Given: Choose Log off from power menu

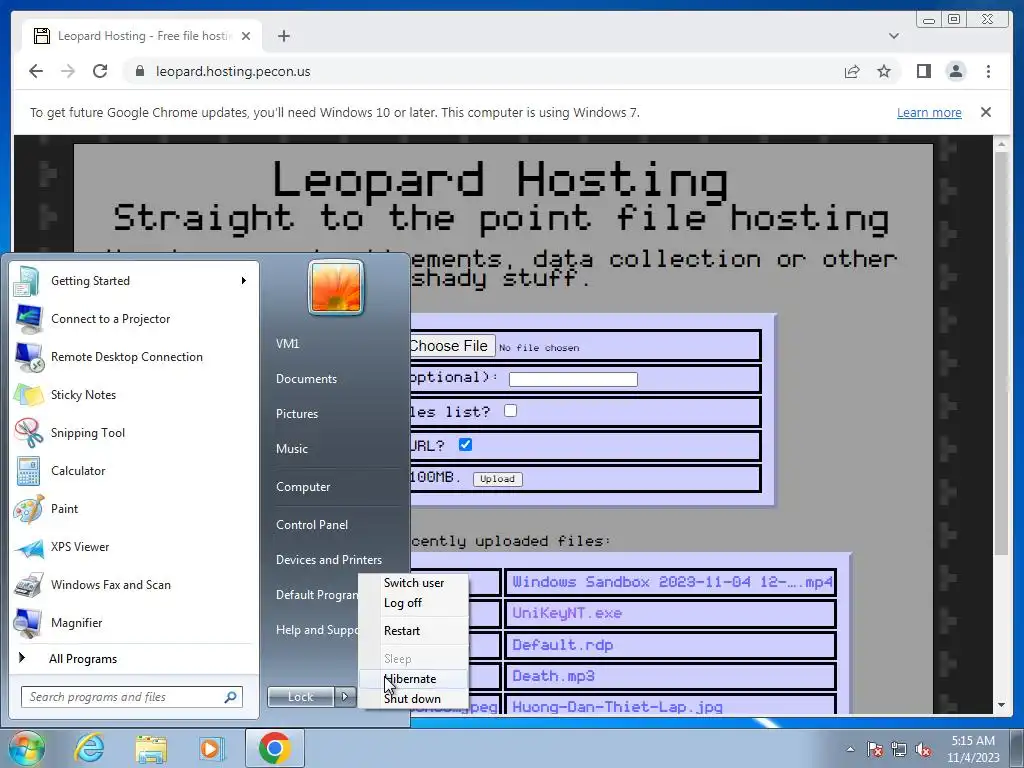Looking at the screenshot, I should click(x=414, y=603).
